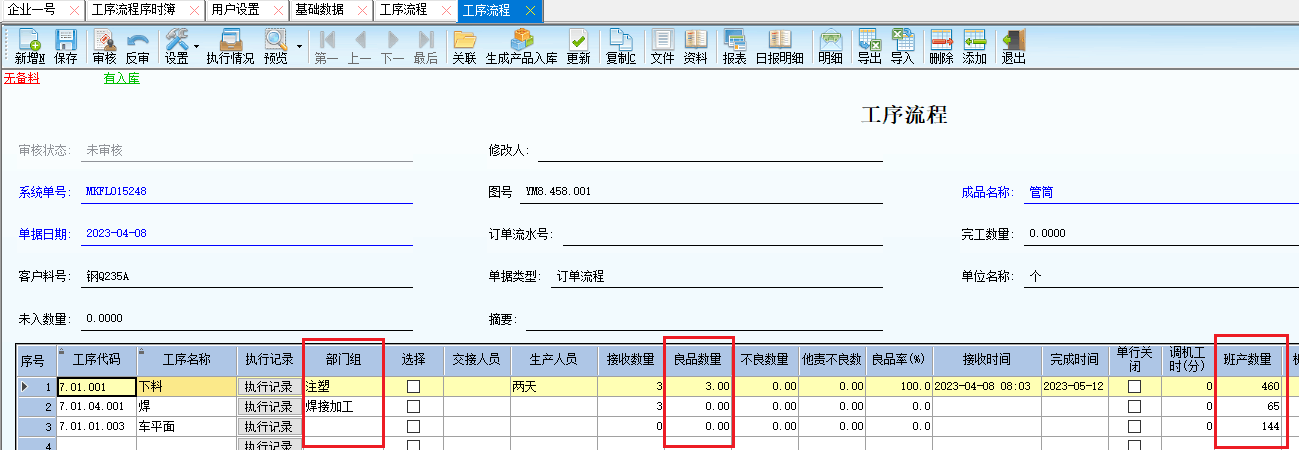Click 执行记录 button in the 下料 row
The image size is (1299, 450).
268,386
